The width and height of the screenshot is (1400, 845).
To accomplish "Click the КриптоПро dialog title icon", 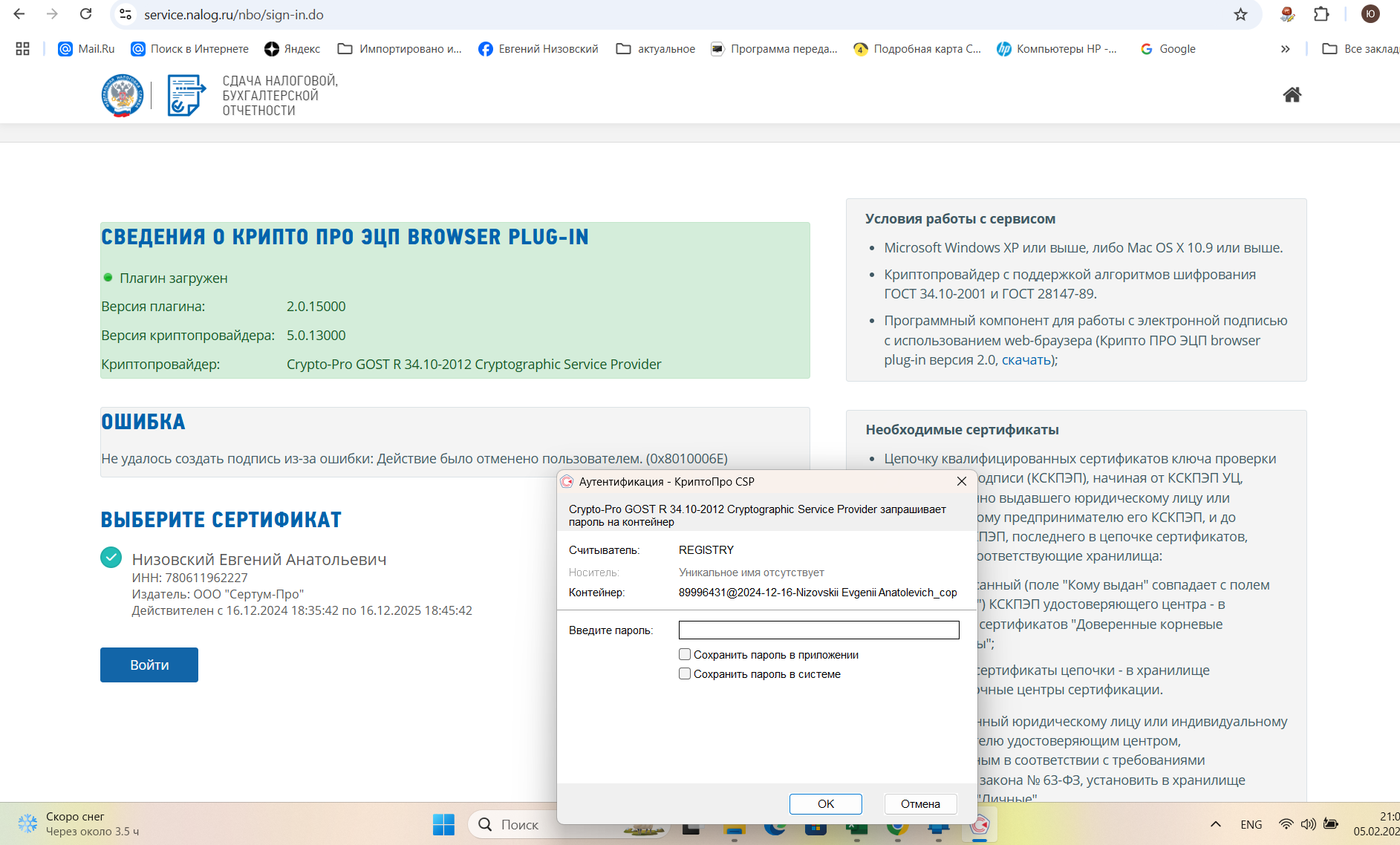I will [x=567, y=481].
